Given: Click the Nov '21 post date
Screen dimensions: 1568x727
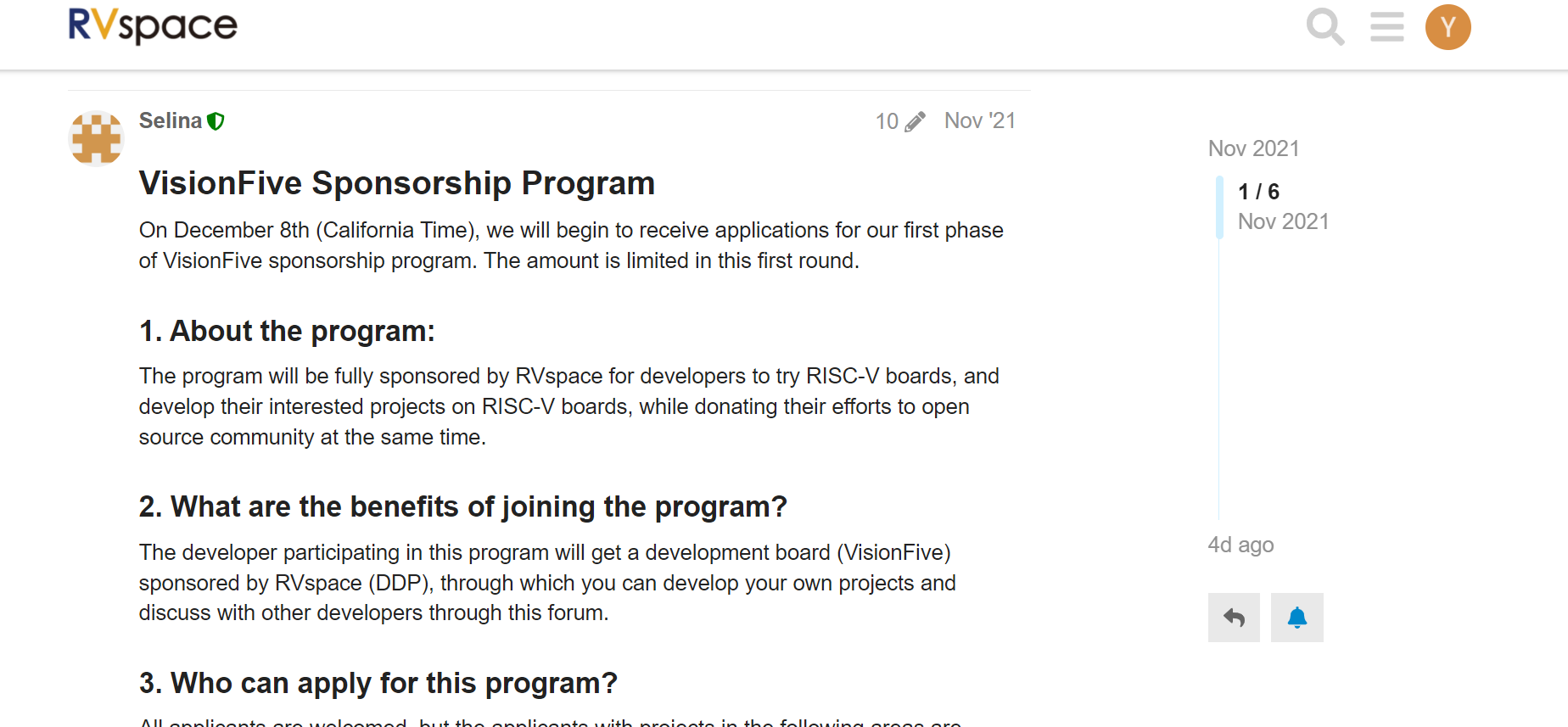Looking at the screenshot, I should (x=979, y=120).
